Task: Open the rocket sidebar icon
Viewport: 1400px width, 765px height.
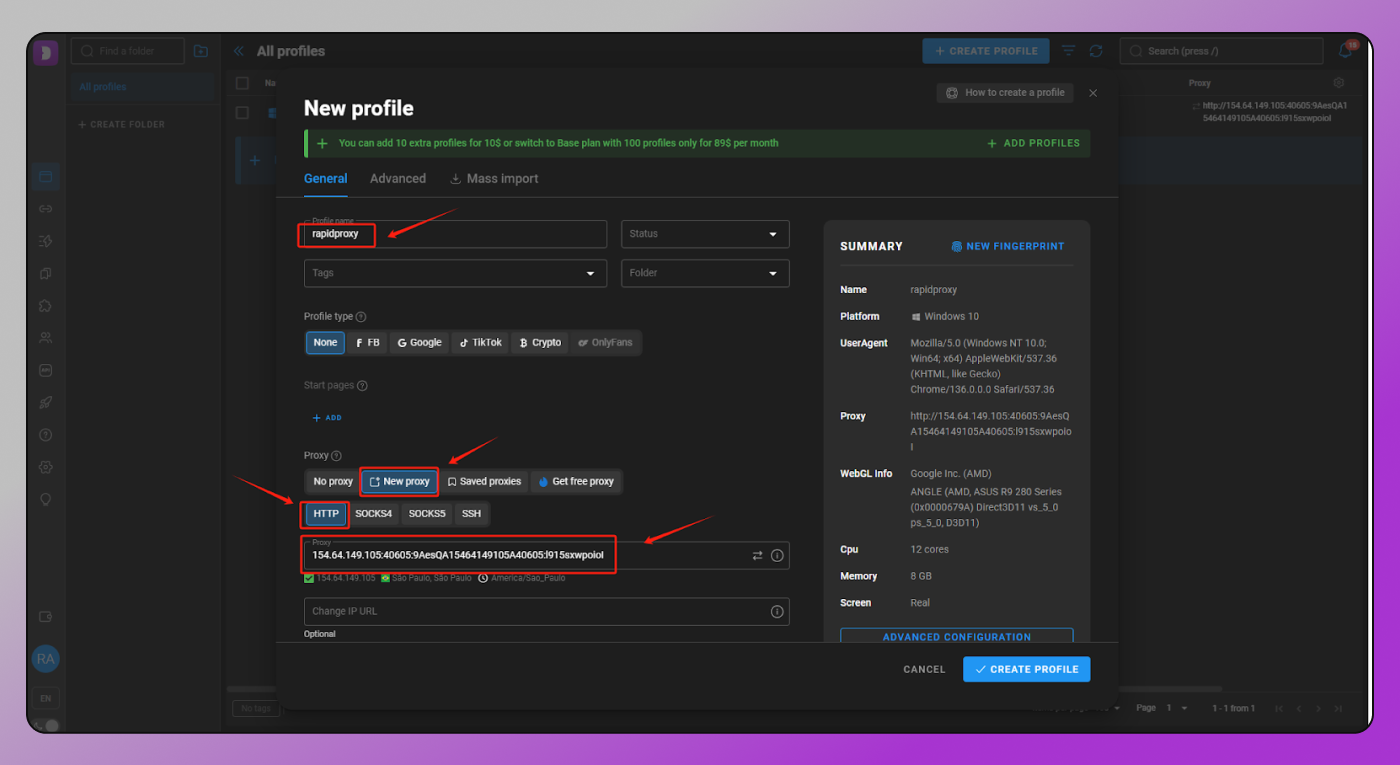Action: [x=45, y=402]
